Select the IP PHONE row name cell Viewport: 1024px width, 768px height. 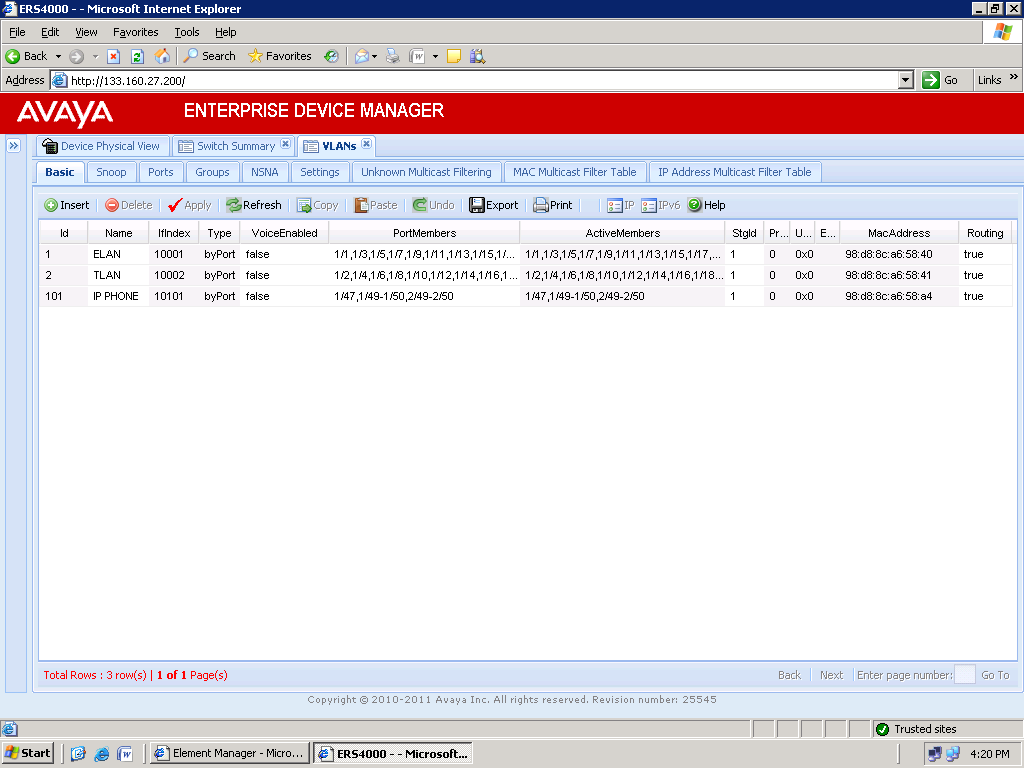(x=118, y=296)
